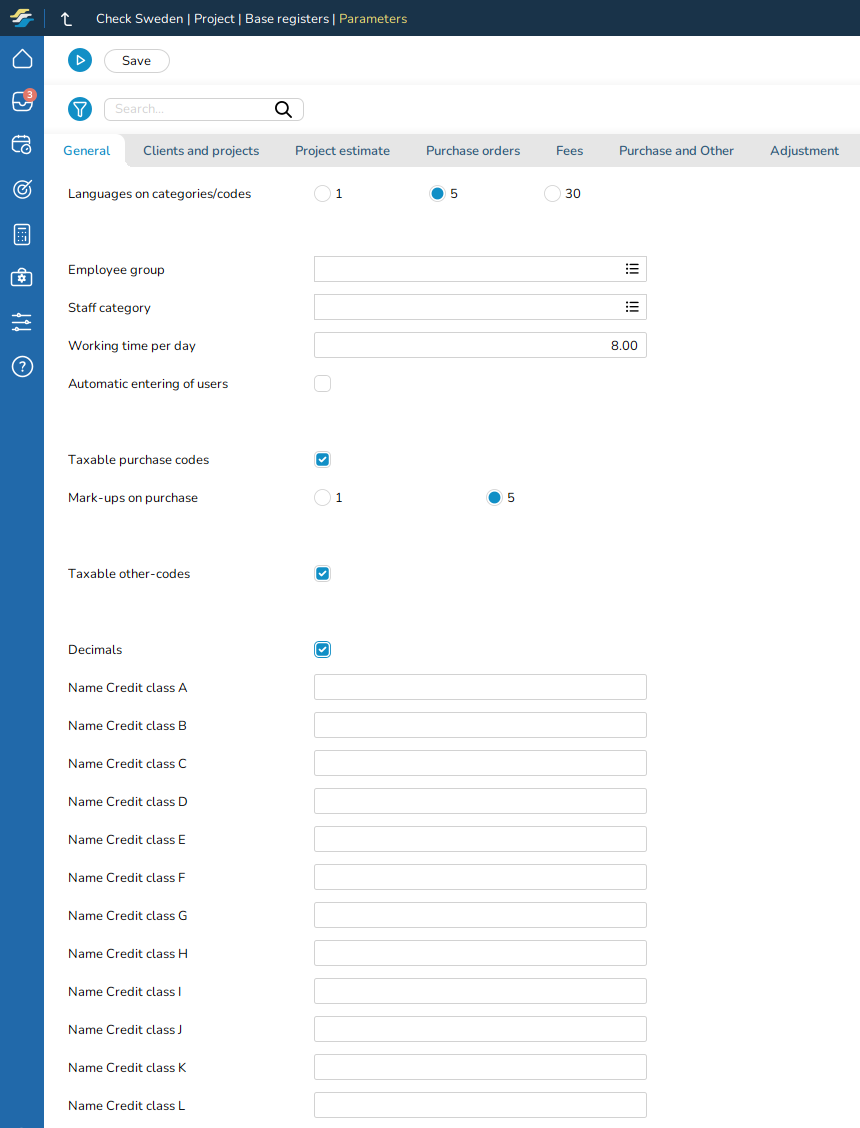Screen dimensions: 860x1128
Task: Switch to Clients and projects tab
Action: (201, 151)
